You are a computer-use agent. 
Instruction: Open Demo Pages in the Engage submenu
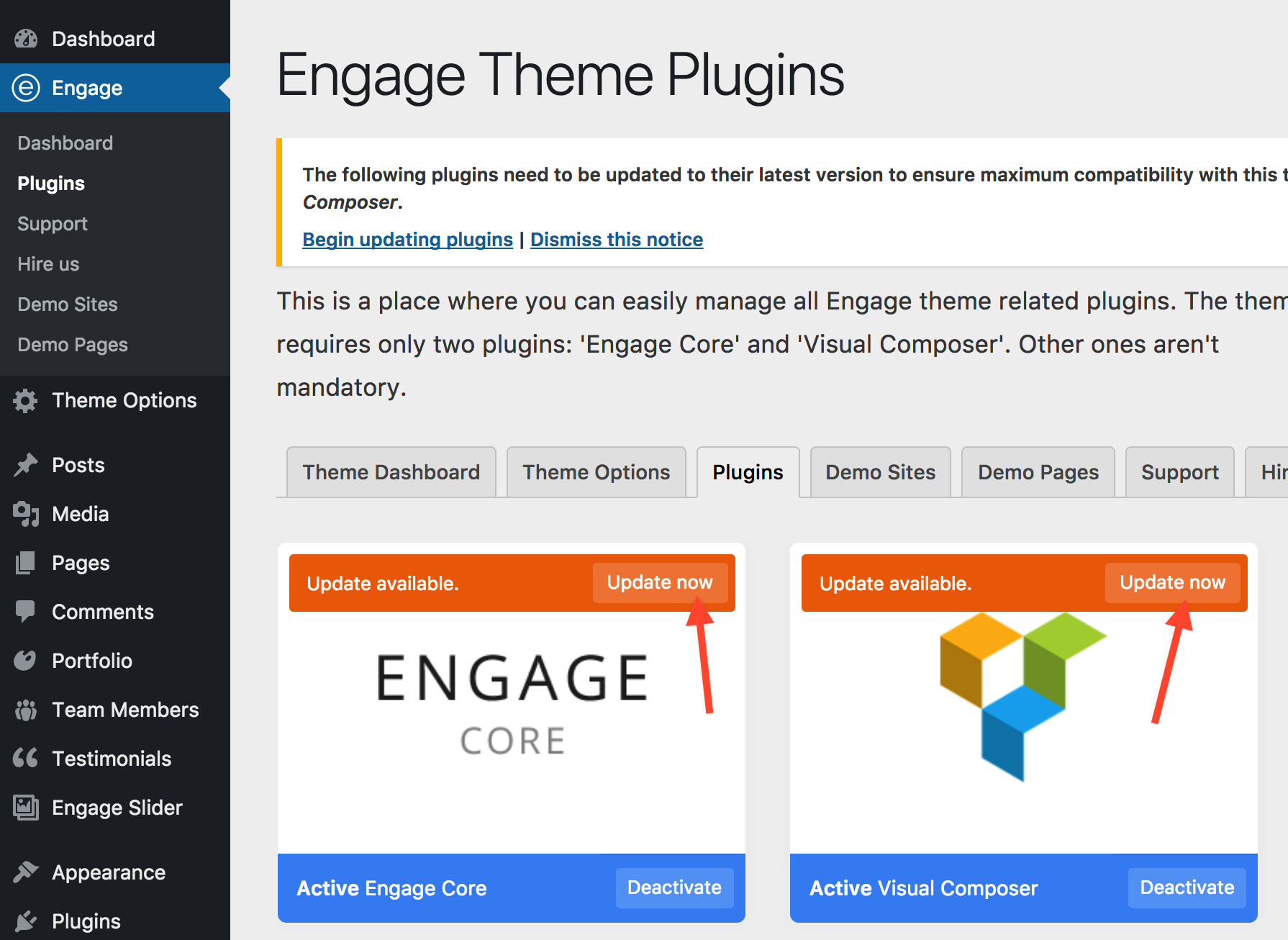pyautogui.click(x=73, y=345)
